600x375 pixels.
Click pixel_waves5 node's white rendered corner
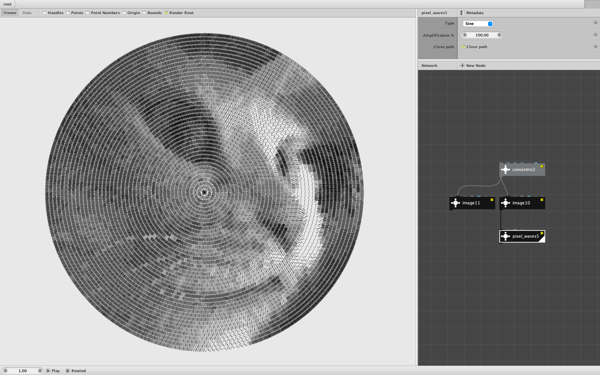(543, 240)
